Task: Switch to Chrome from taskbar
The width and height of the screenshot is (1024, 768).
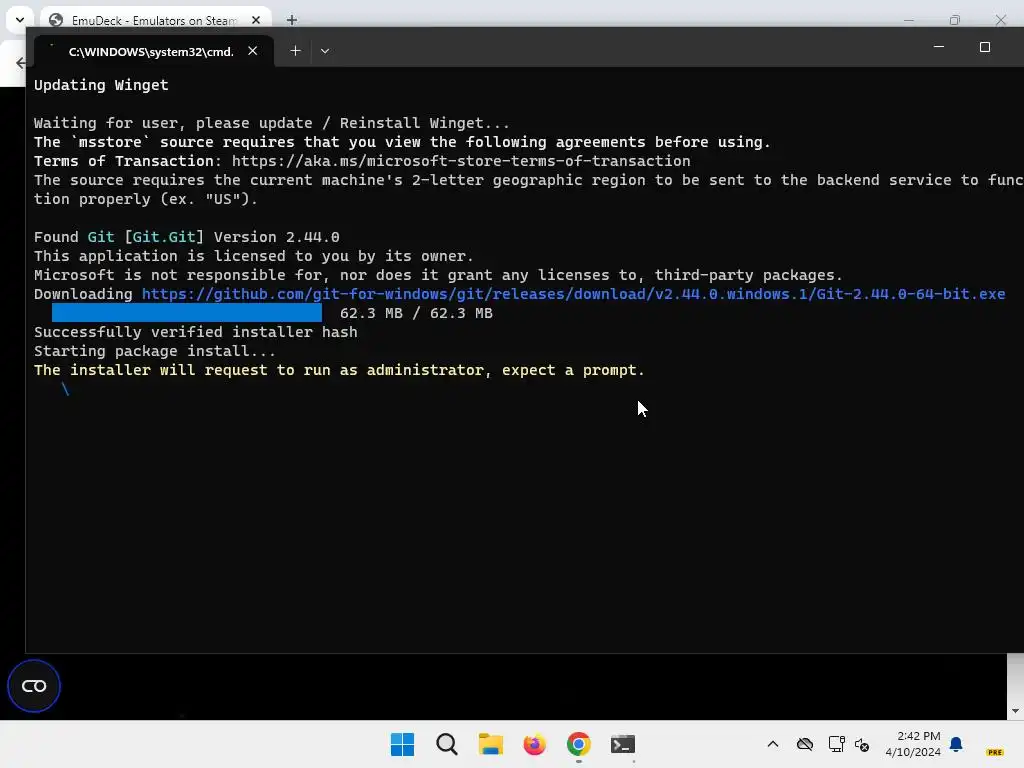Action: pyautogui.click(x=579, y=744)
